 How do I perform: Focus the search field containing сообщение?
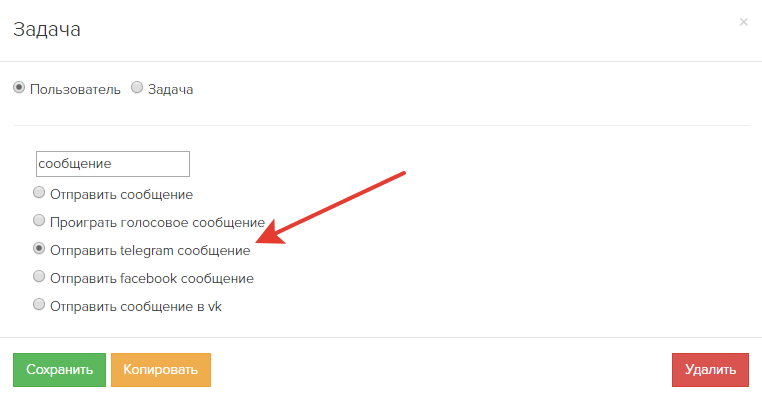(113, 164)
